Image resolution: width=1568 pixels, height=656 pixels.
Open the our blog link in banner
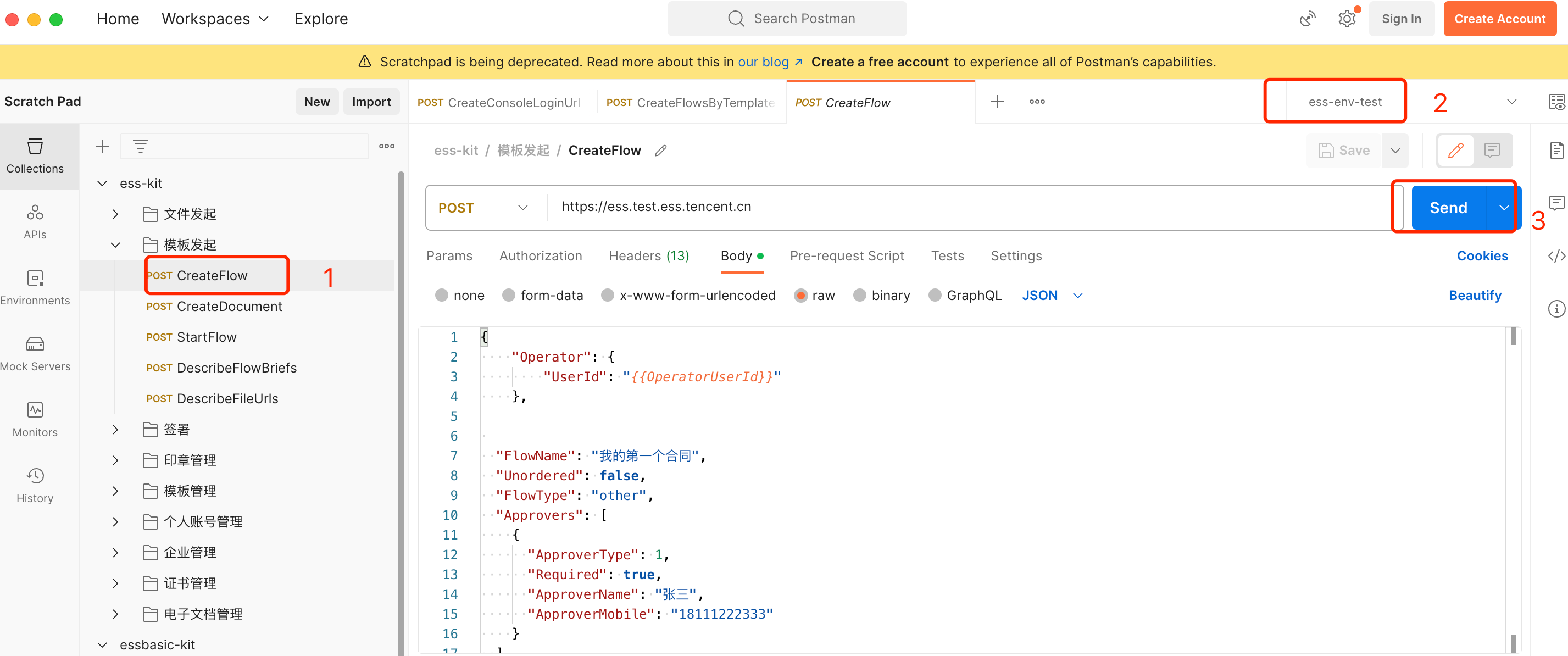(770, 62)
